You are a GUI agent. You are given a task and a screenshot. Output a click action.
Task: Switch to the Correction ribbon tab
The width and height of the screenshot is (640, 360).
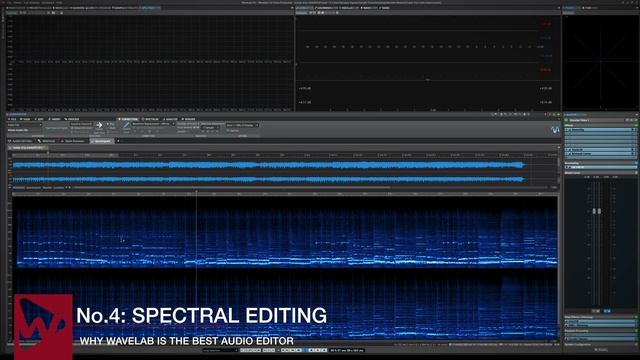[x=129, y=119]
